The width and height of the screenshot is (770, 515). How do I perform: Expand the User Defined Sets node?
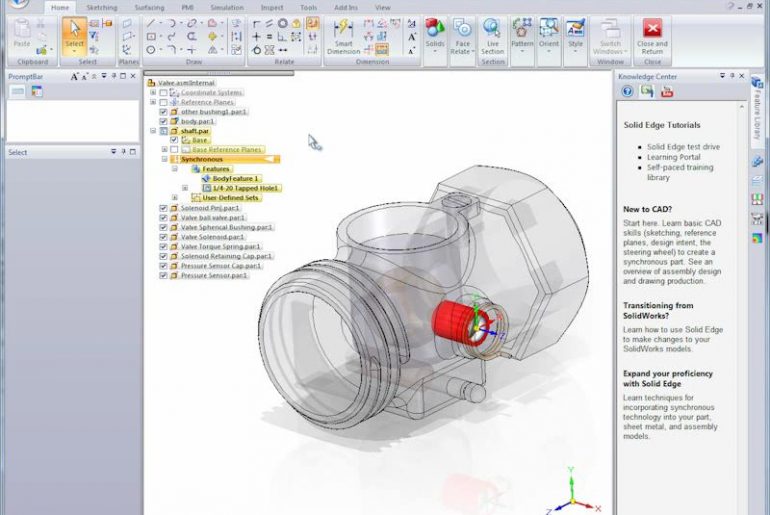tap(175, 197)
